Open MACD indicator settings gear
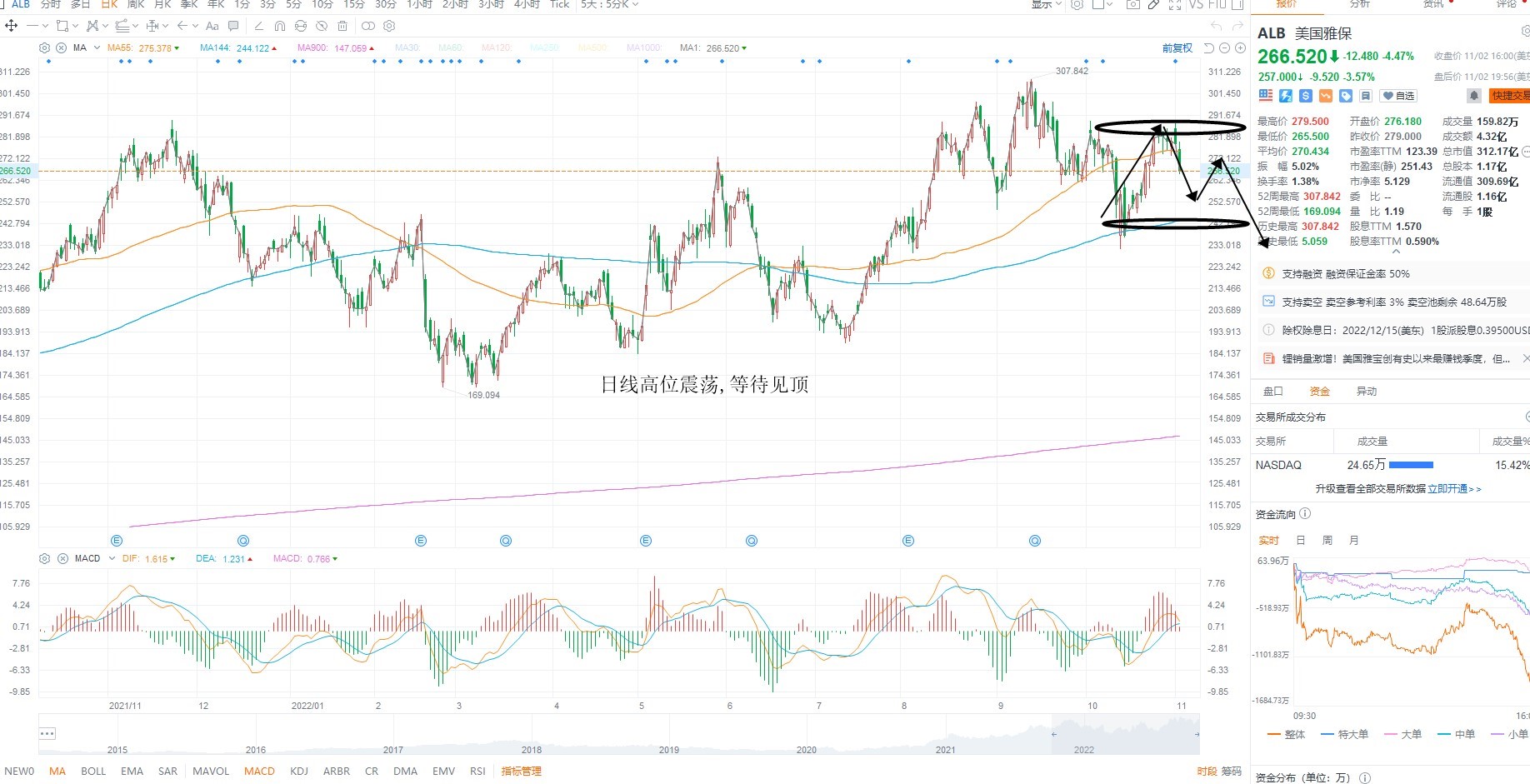The height and width of the screenshot is (784, 1530). pos(45,558)
